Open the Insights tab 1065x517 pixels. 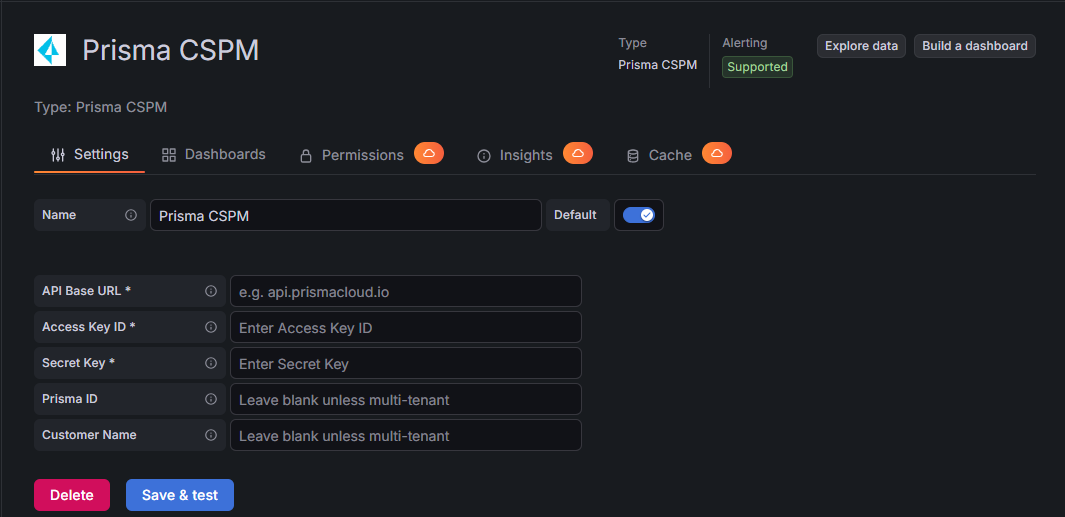(515, 155)
